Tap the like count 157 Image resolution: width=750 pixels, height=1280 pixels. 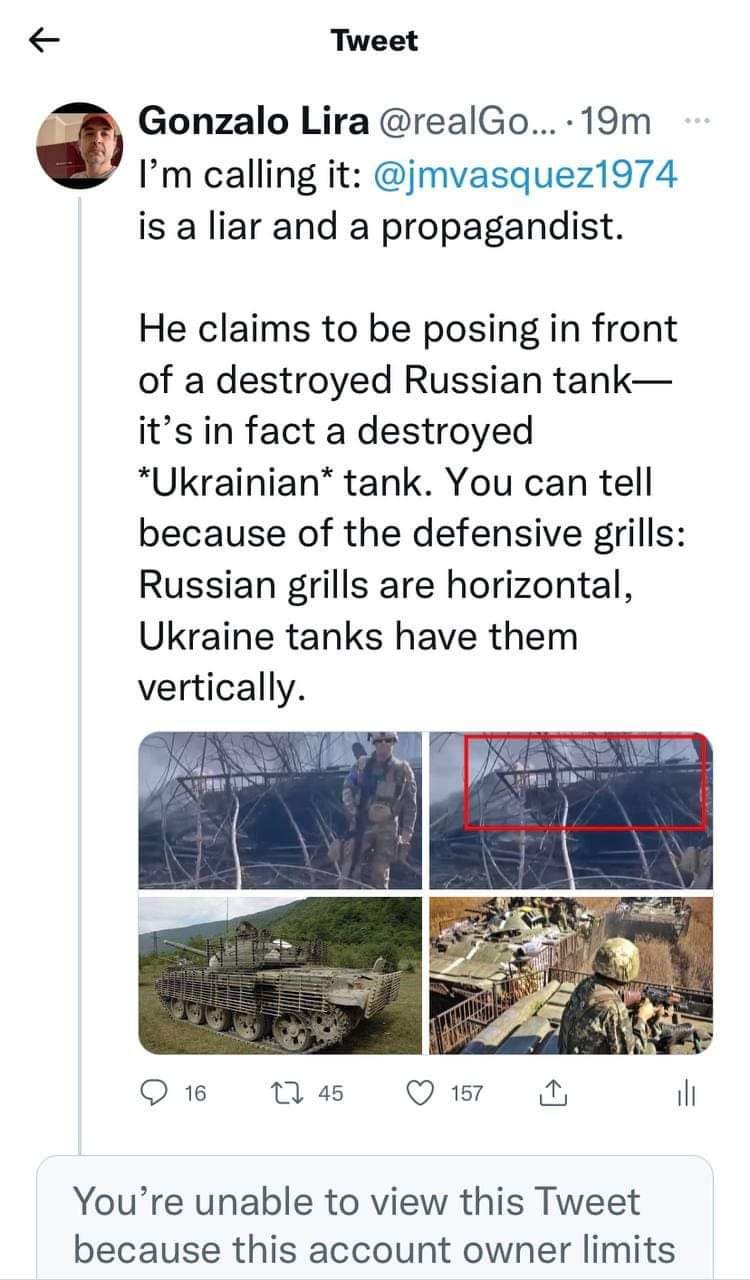click(x=467, y=1093)
